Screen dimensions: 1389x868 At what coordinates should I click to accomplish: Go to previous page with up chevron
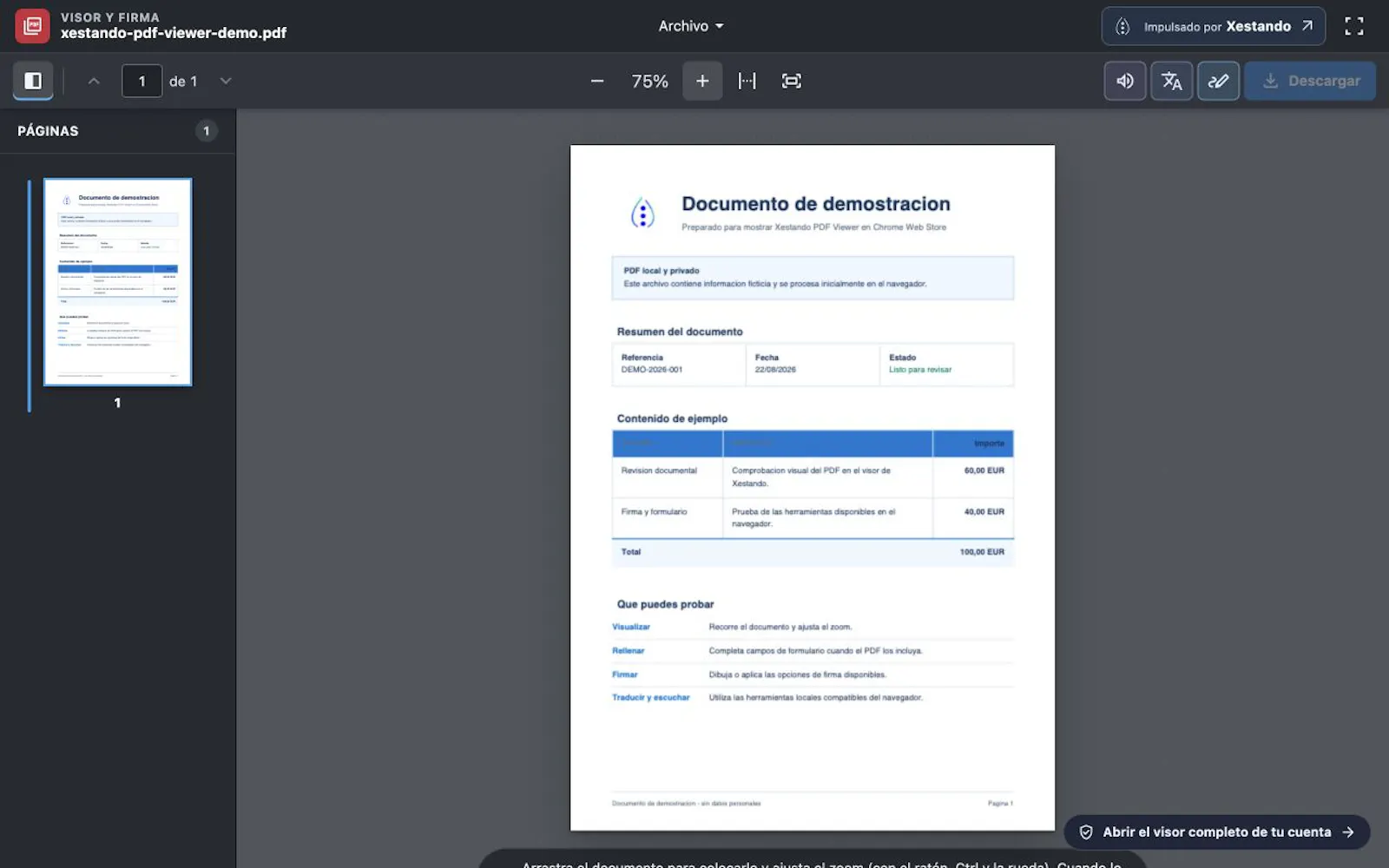[94, 81]
